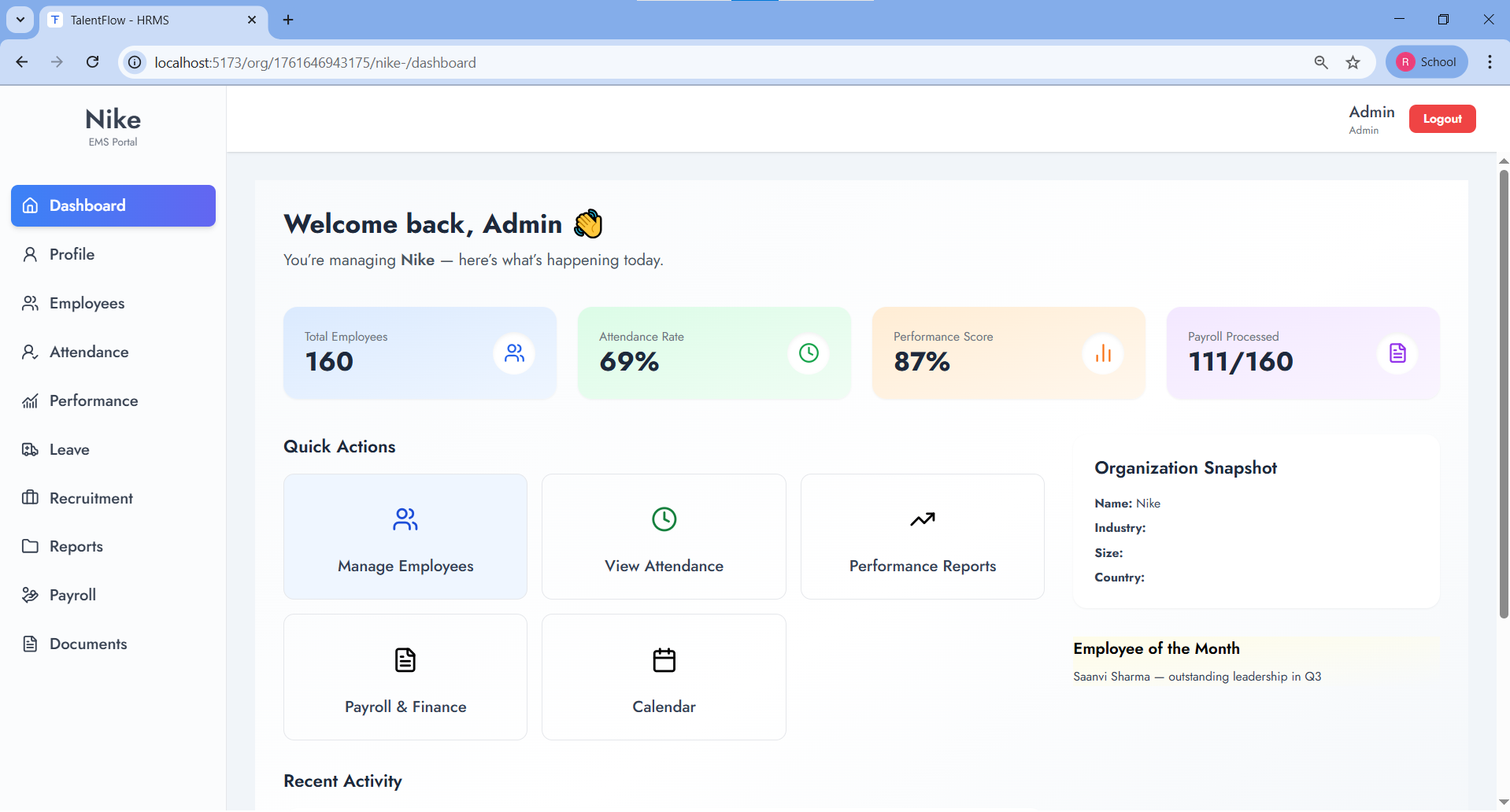
Task: Click the School profile chip
Action: pos(1427,62)
